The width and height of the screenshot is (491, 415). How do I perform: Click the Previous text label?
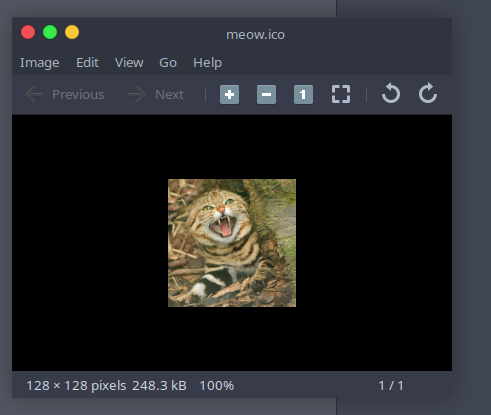pos(78,95)
